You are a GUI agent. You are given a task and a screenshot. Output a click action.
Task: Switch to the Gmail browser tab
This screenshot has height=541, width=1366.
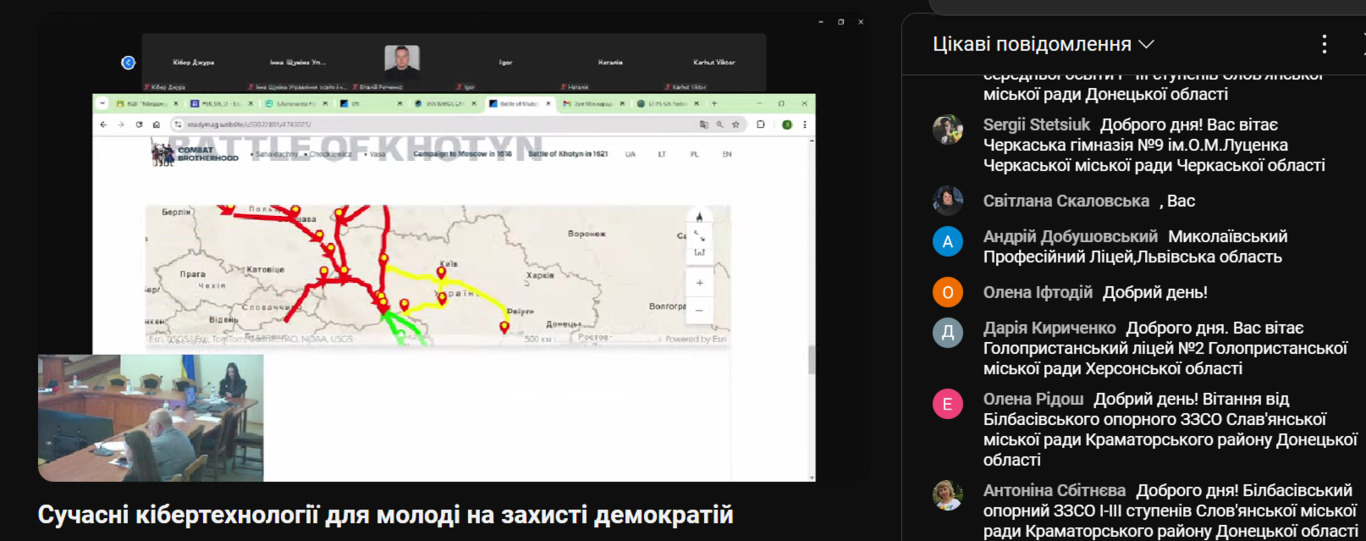(595, 103)
